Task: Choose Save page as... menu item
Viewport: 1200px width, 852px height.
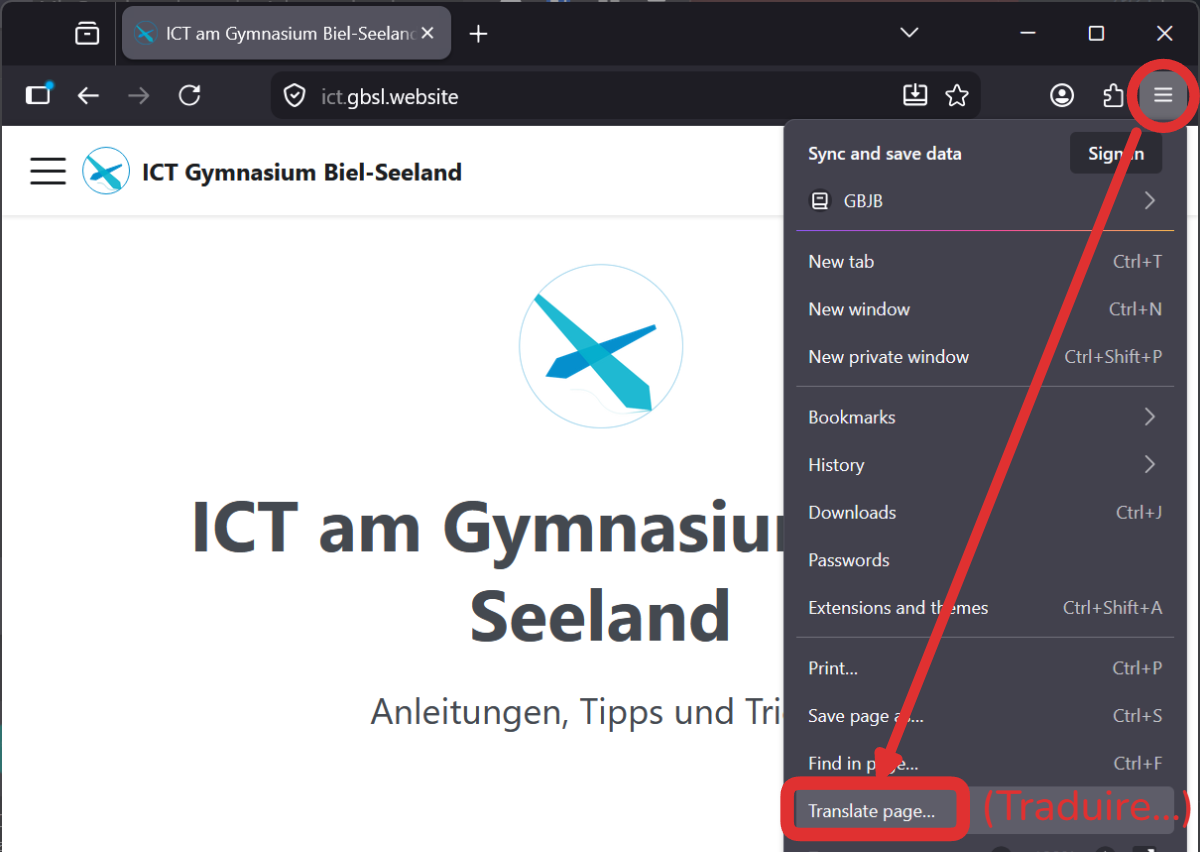Action: (x=985, y=716)
